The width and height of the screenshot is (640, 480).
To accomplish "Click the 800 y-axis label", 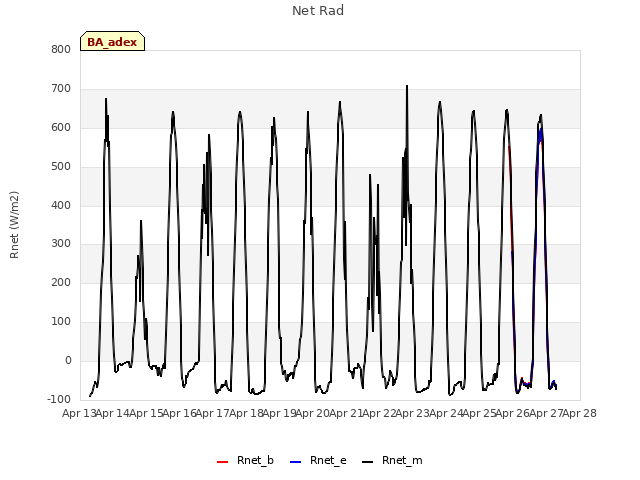I will tap(61, 50).
